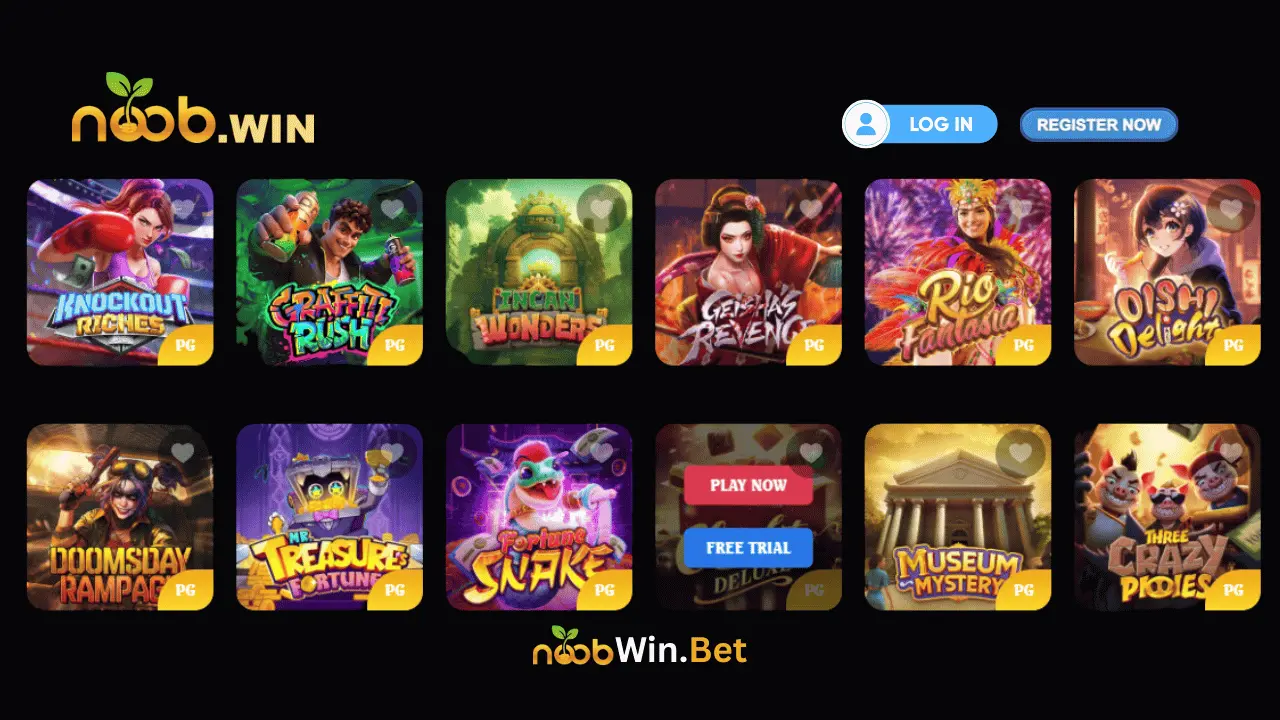1280x720 pixels.
Task: Favorite Knockout Riches with its heart icon
Action: coord(183,209)
